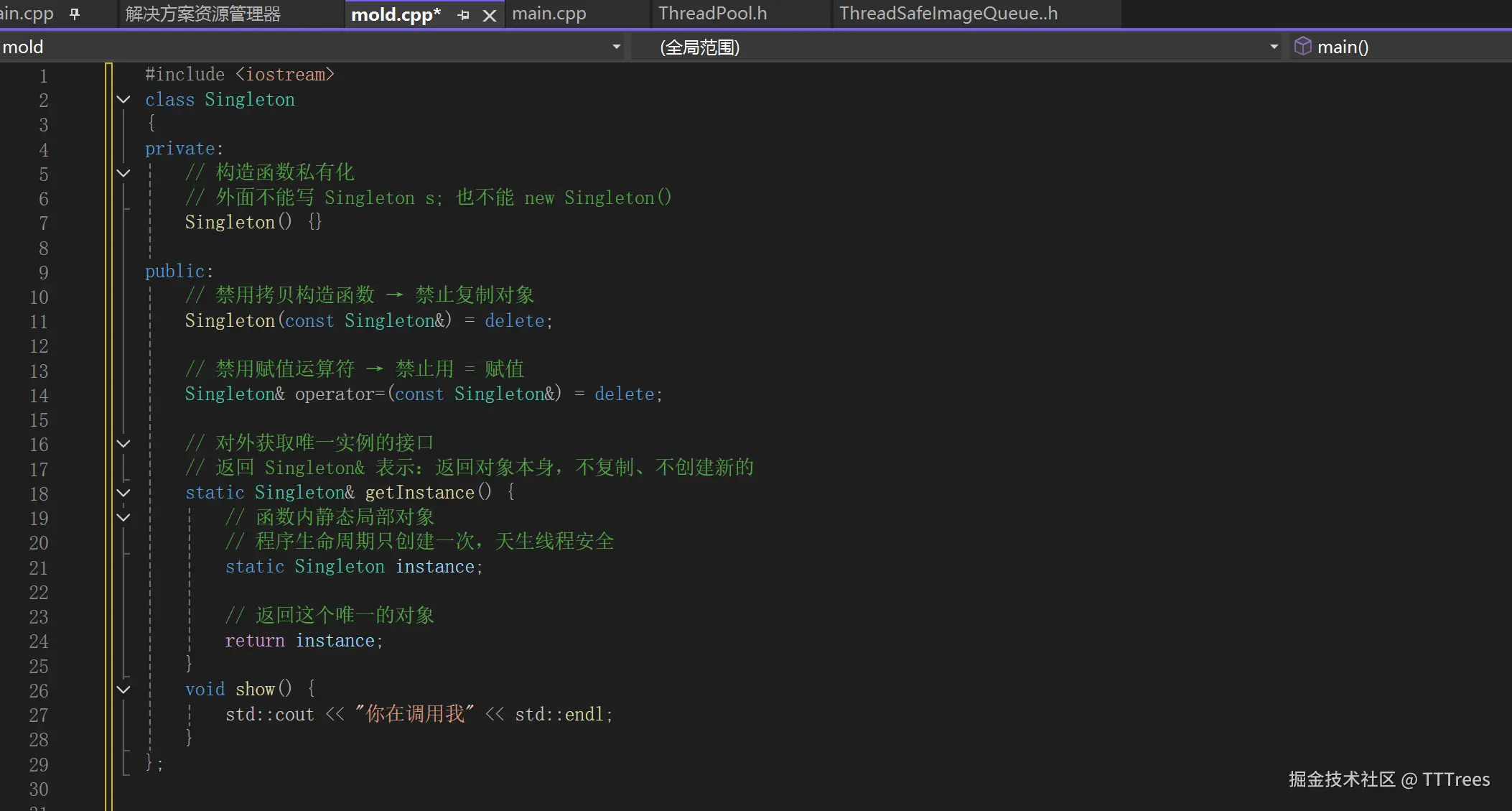1512x811 pixels.
Task: Open the mold project dropdown arrow
Action: coord(616,47)
